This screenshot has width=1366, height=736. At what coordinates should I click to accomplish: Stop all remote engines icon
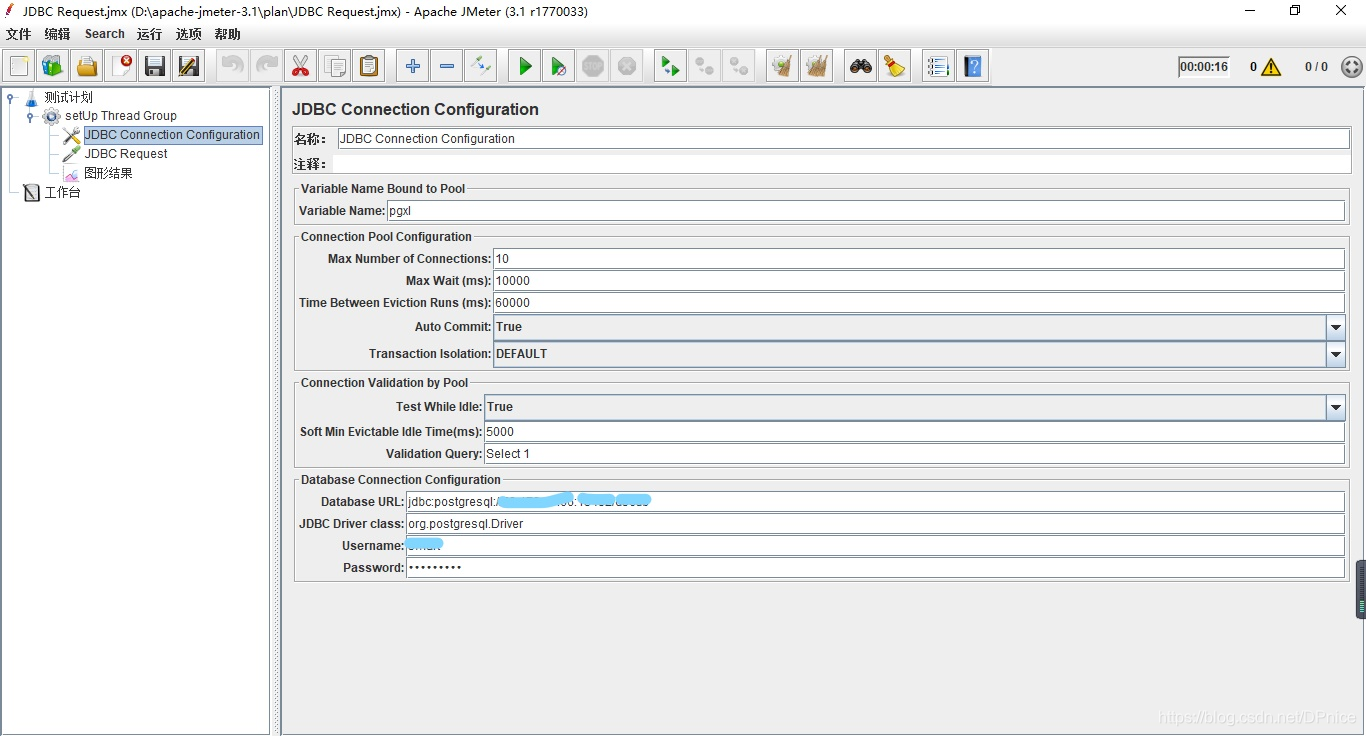705,67
